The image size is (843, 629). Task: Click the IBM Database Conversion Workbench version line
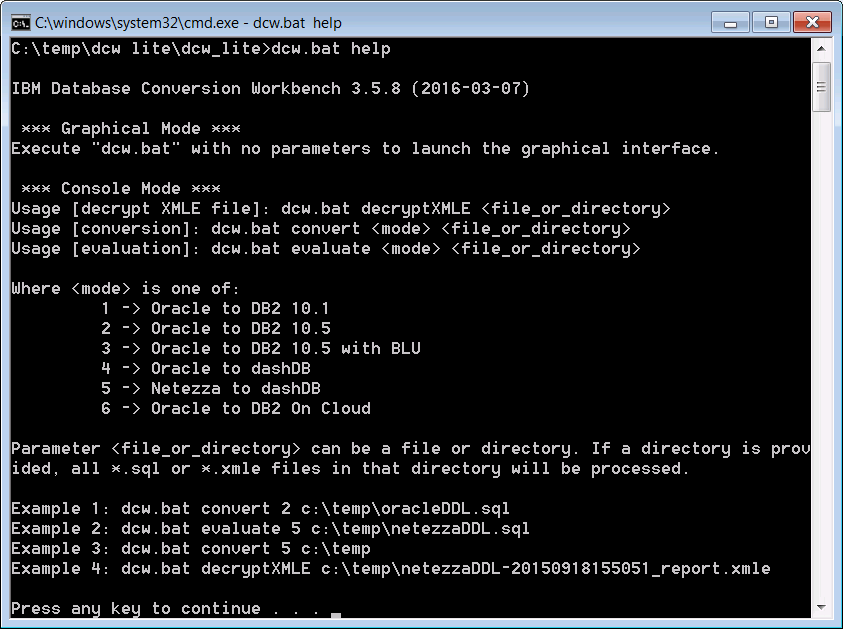pyautogui.click(x=270, y=89)
